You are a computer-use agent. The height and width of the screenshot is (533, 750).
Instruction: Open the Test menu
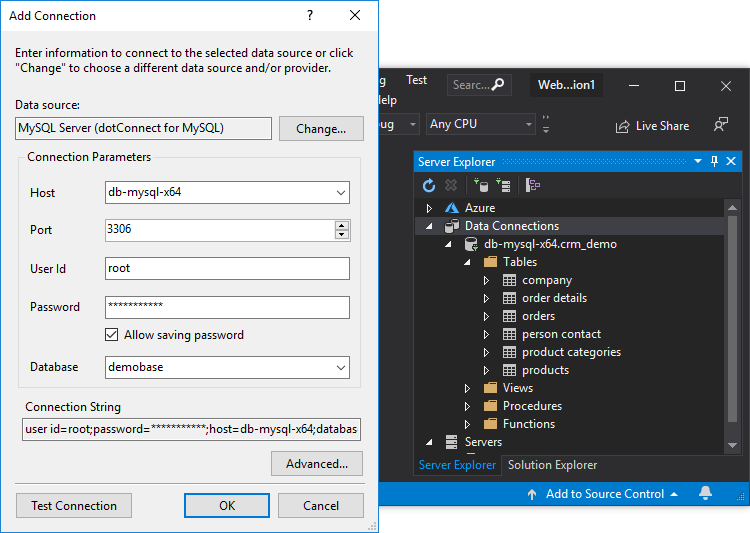point(416,80)
